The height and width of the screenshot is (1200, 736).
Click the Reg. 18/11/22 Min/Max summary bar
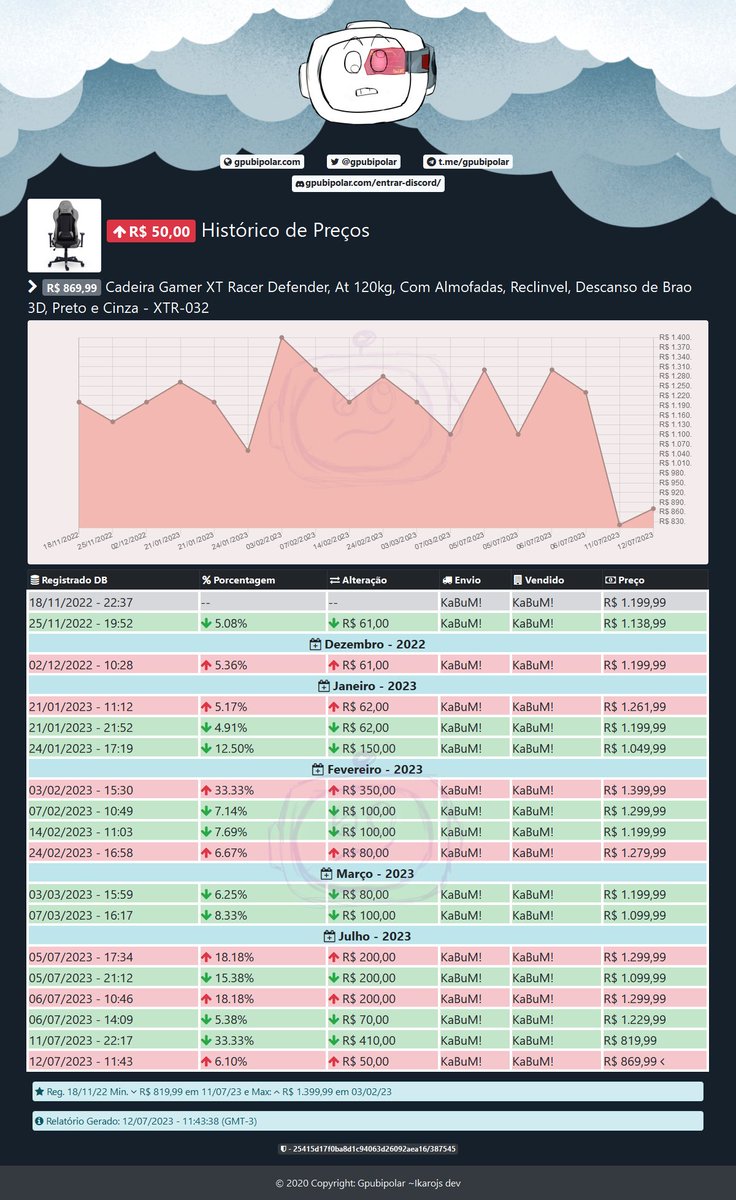point(367,1091)
